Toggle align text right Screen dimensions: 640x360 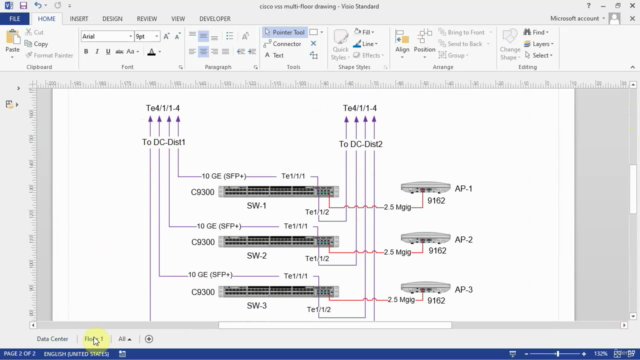click(214, 51)
